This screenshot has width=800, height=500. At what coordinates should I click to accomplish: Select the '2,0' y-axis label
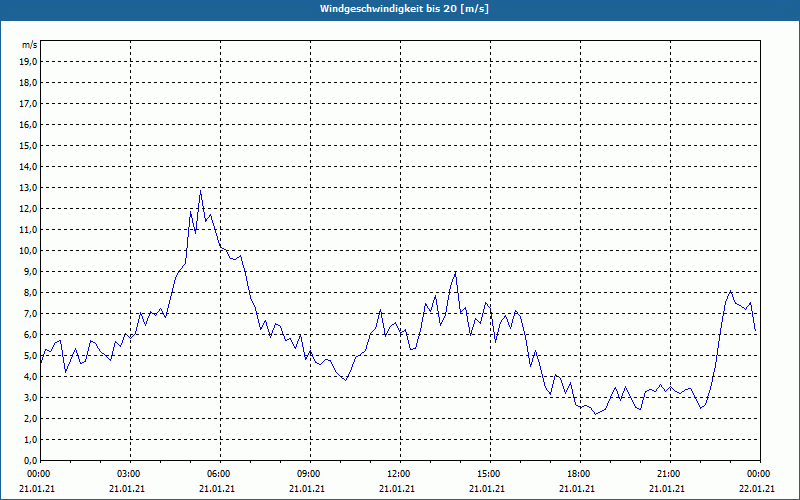[30, 418]
